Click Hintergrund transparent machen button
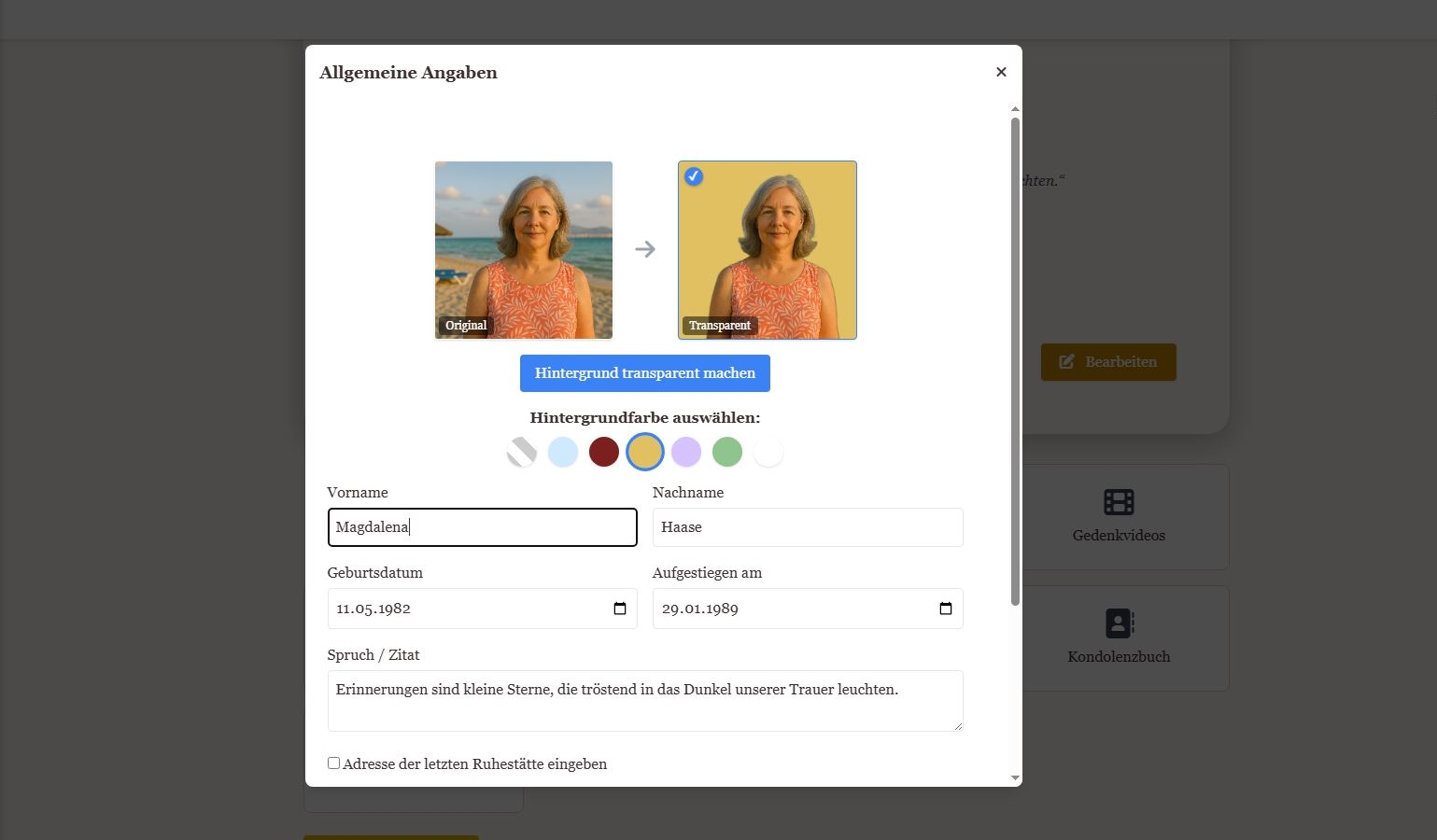1437x840 pixels. tap(644, 373)
